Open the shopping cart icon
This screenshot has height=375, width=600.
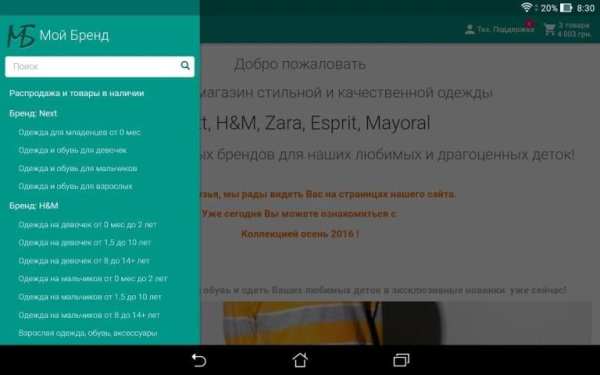549,29
